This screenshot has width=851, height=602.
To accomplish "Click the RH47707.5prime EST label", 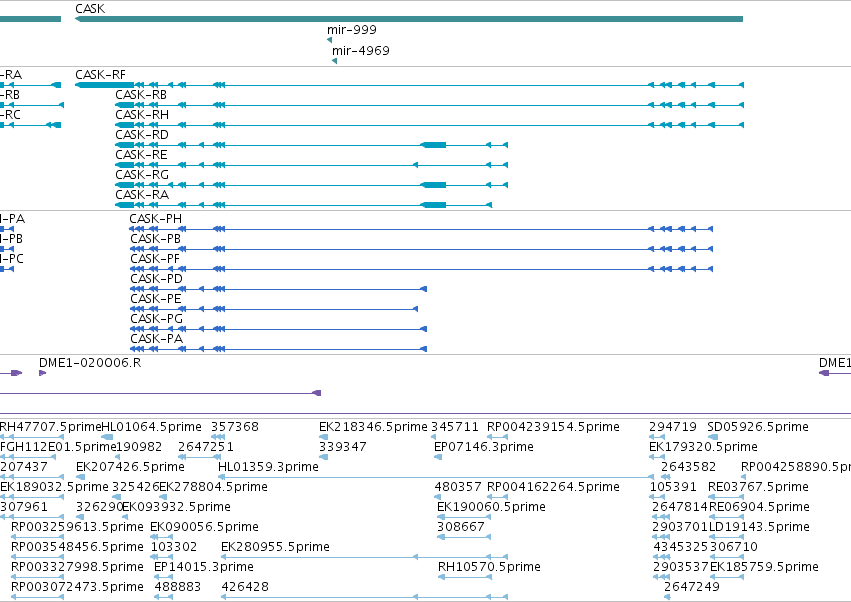I will point(51,427).
